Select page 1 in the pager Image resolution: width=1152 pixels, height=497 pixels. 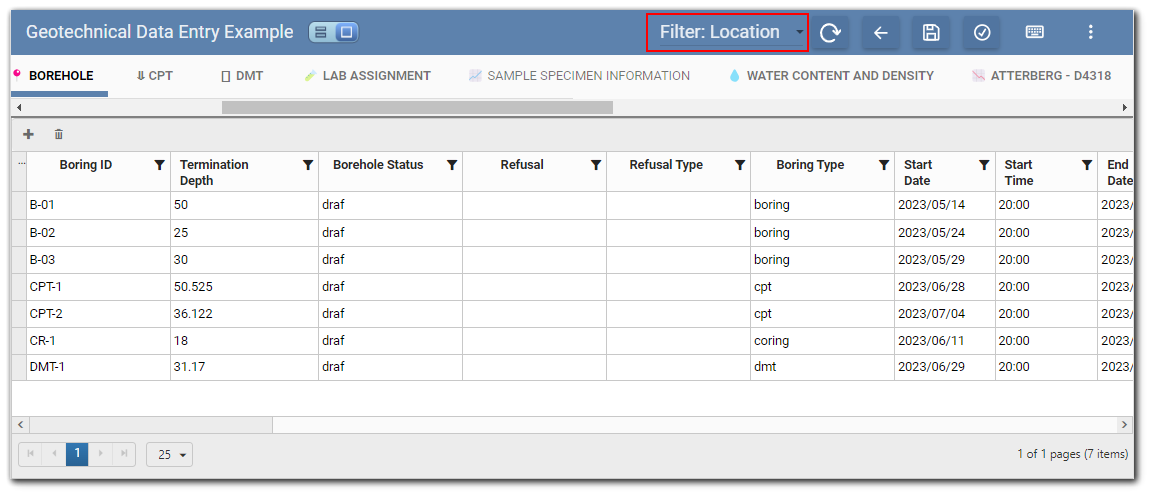77,454
